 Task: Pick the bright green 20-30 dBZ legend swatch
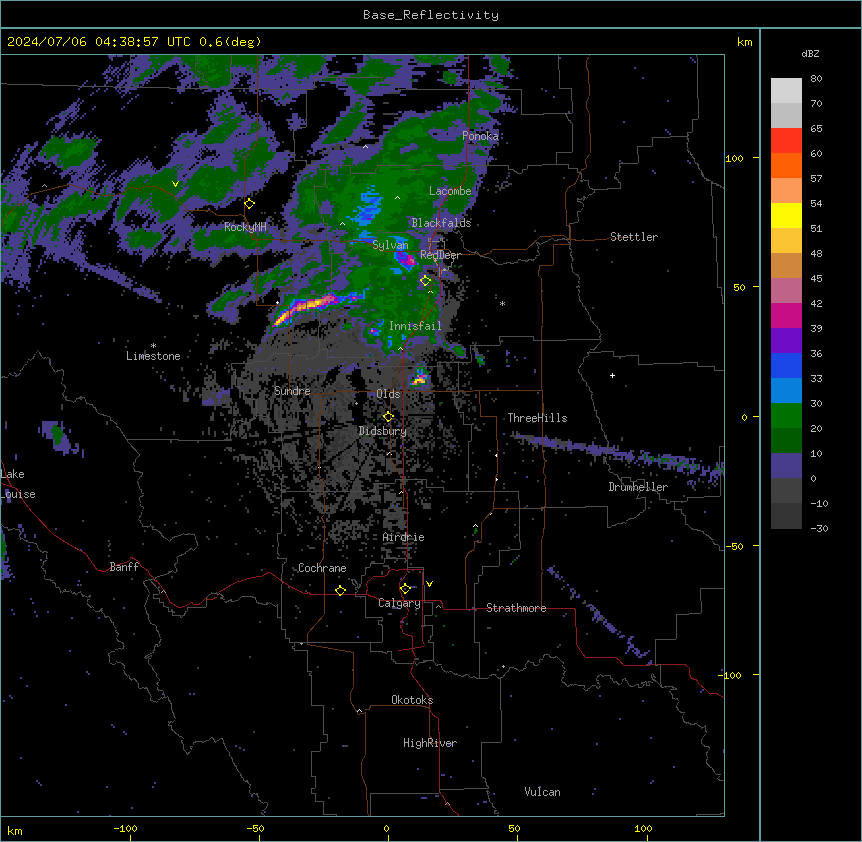click(786, 416)
